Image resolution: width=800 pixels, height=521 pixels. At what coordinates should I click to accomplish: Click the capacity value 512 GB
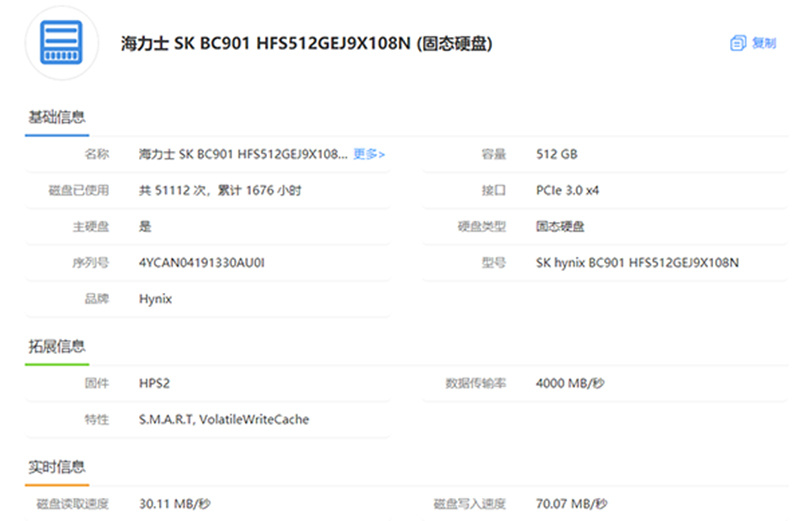coord(557,154)
